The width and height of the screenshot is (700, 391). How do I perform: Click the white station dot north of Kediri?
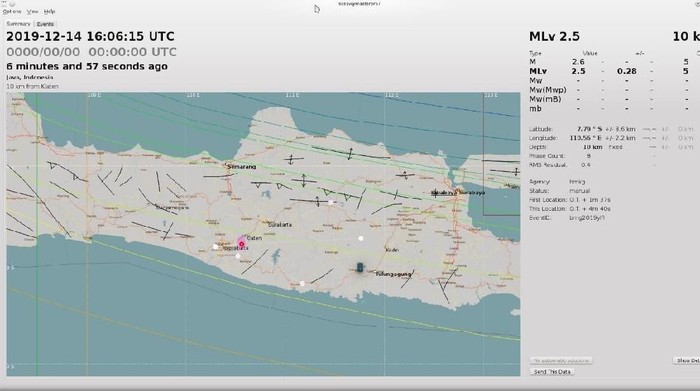[361, 238]
